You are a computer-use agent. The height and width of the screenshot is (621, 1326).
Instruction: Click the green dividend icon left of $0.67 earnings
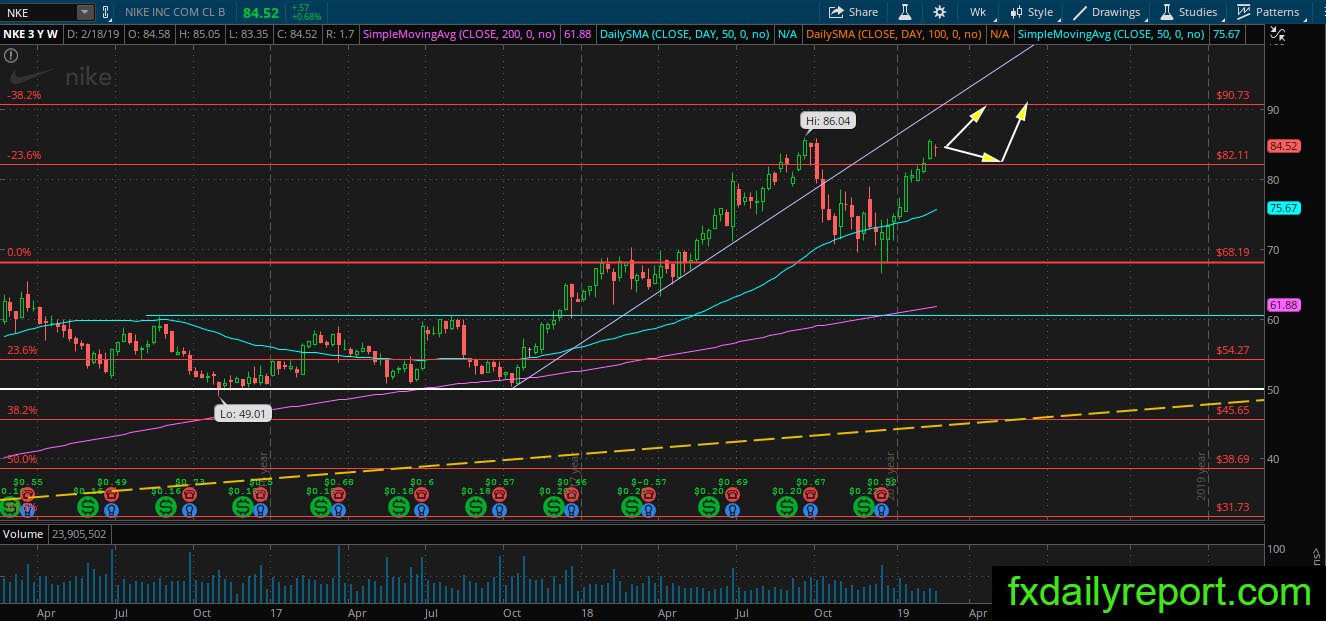pyautogui.click(x=786, y=508)
